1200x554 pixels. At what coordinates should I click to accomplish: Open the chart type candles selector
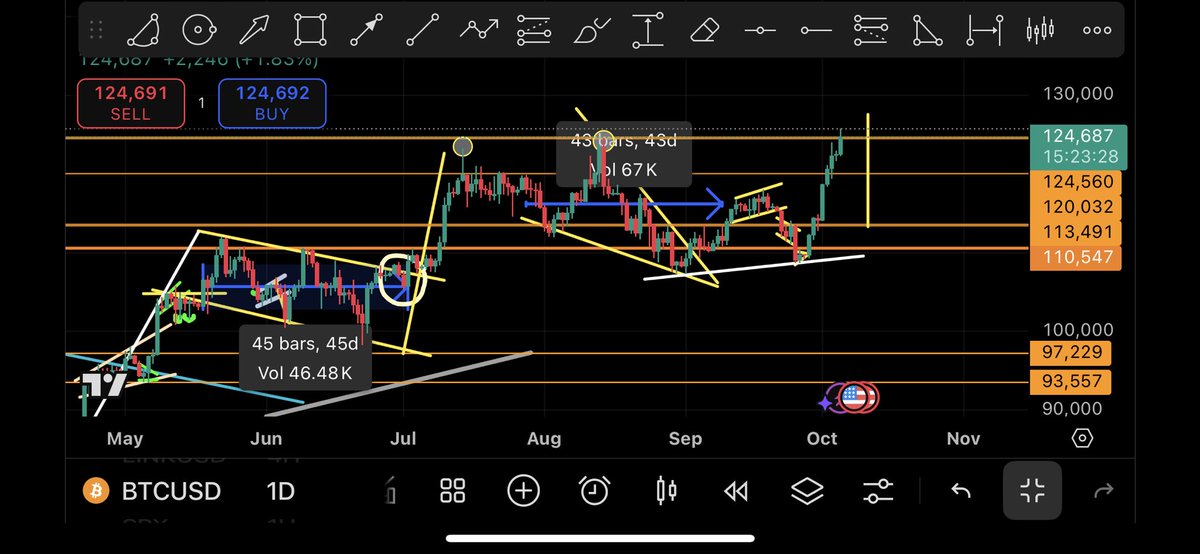click(666, 491)
